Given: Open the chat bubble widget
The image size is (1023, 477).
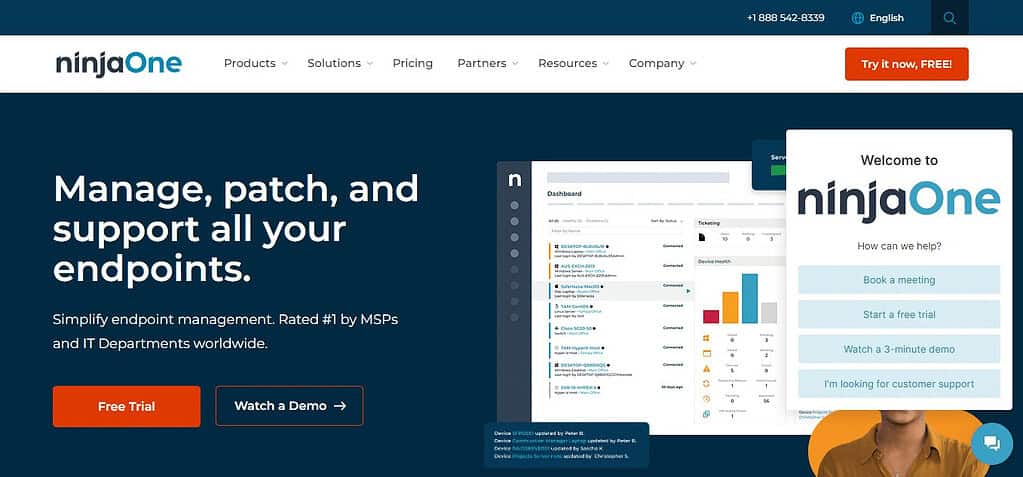Looking at the screenshot, I should click(x=992, y=444).
